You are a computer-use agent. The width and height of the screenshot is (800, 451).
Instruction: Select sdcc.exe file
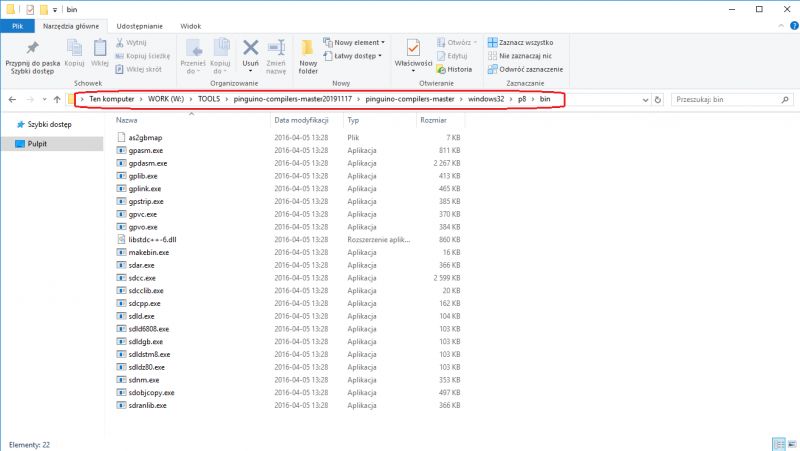pos(142,278)
